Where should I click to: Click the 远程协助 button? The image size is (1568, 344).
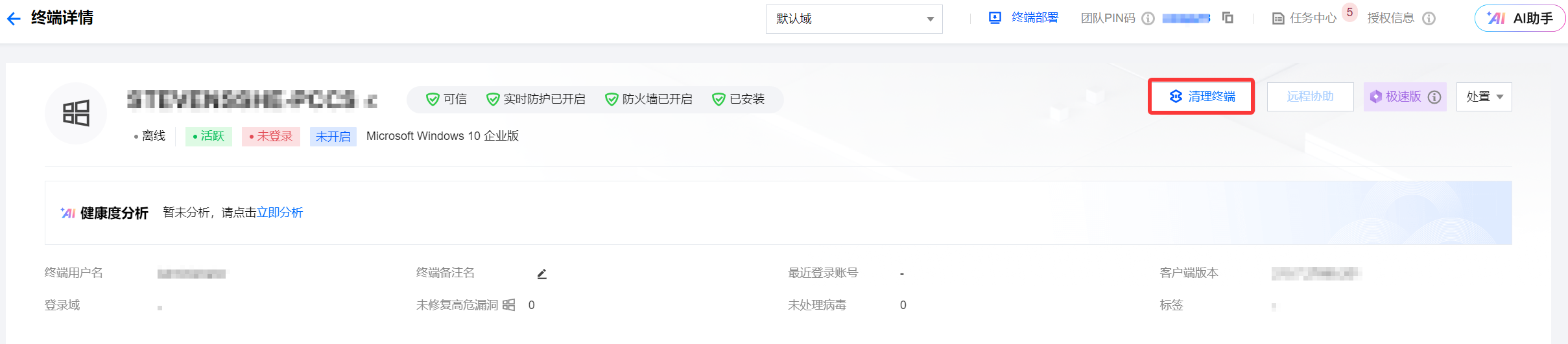pos(1310,97)
